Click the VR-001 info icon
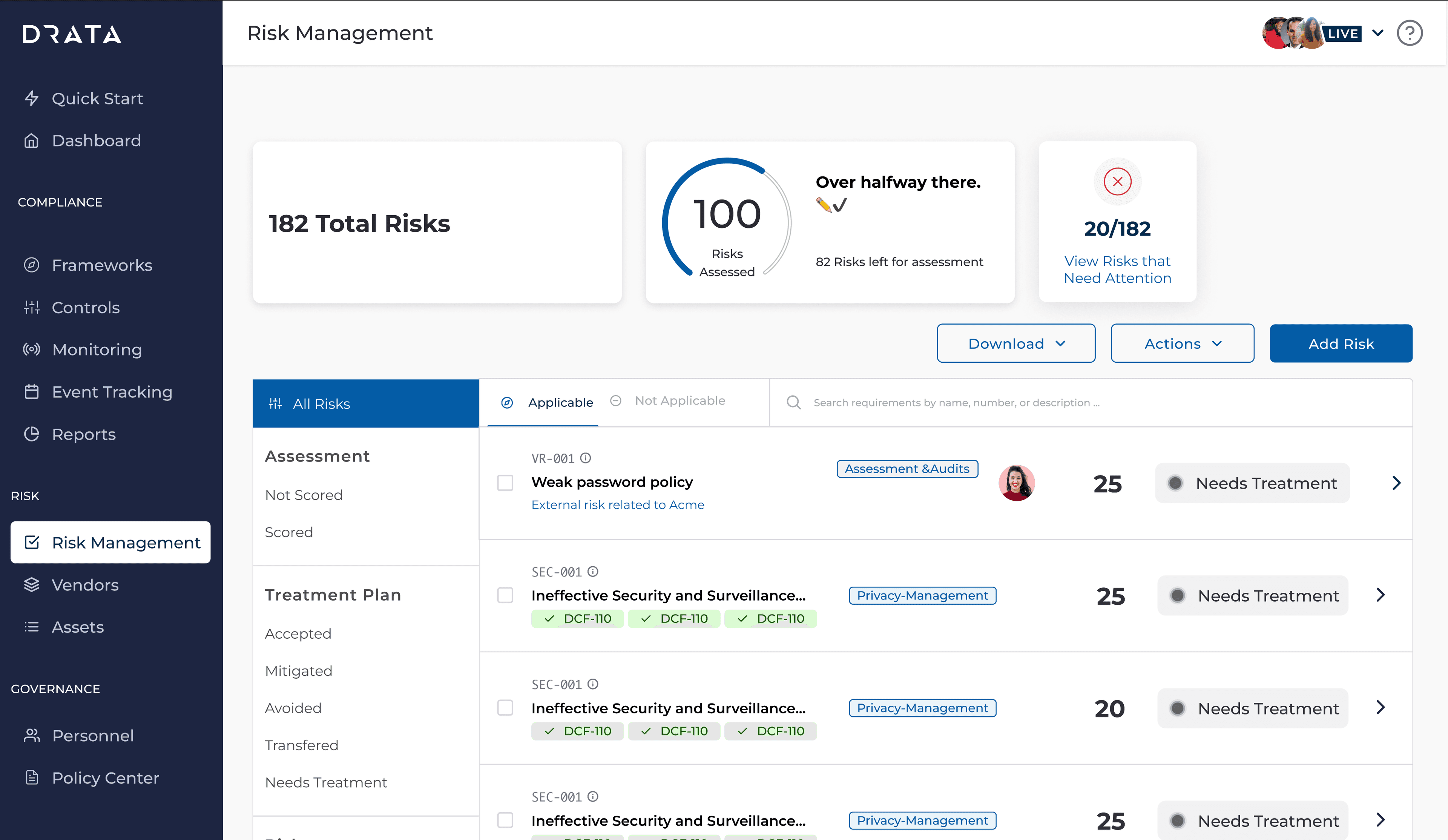1448x840 pixels. pyautogui.click(x=586, y=458)
